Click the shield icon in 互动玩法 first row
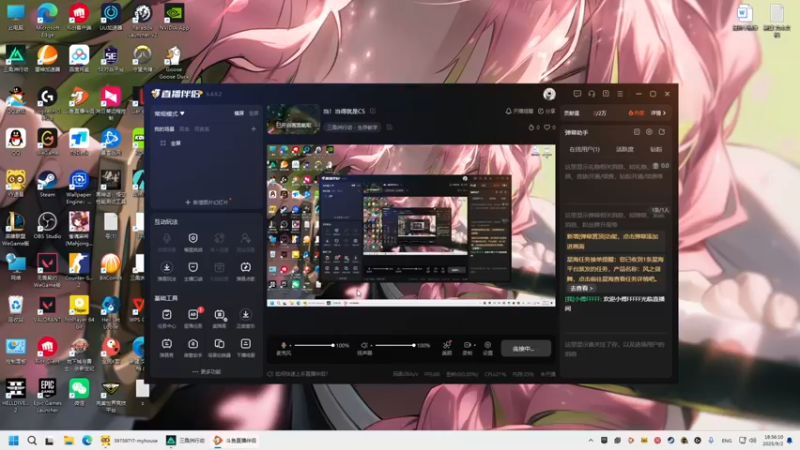 [x=193, y=238]
